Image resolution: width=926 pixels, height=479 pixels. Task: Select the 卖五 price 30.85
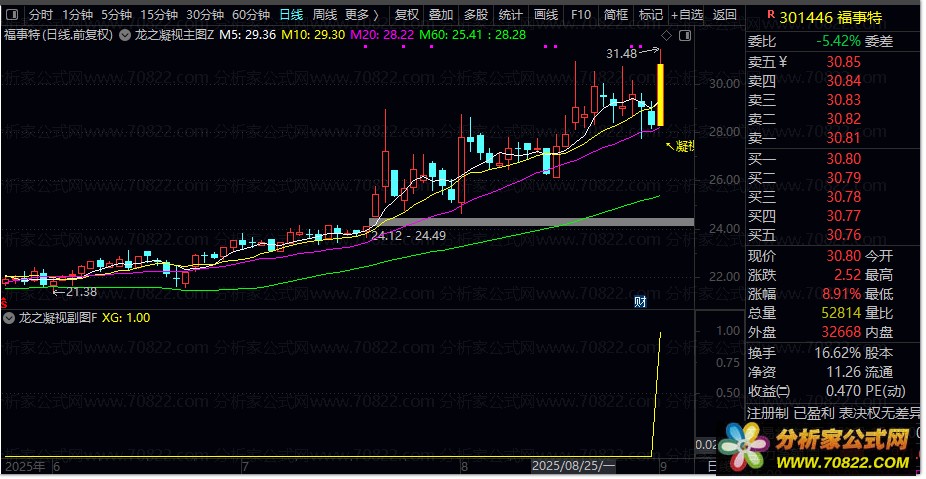click(843, 62)
